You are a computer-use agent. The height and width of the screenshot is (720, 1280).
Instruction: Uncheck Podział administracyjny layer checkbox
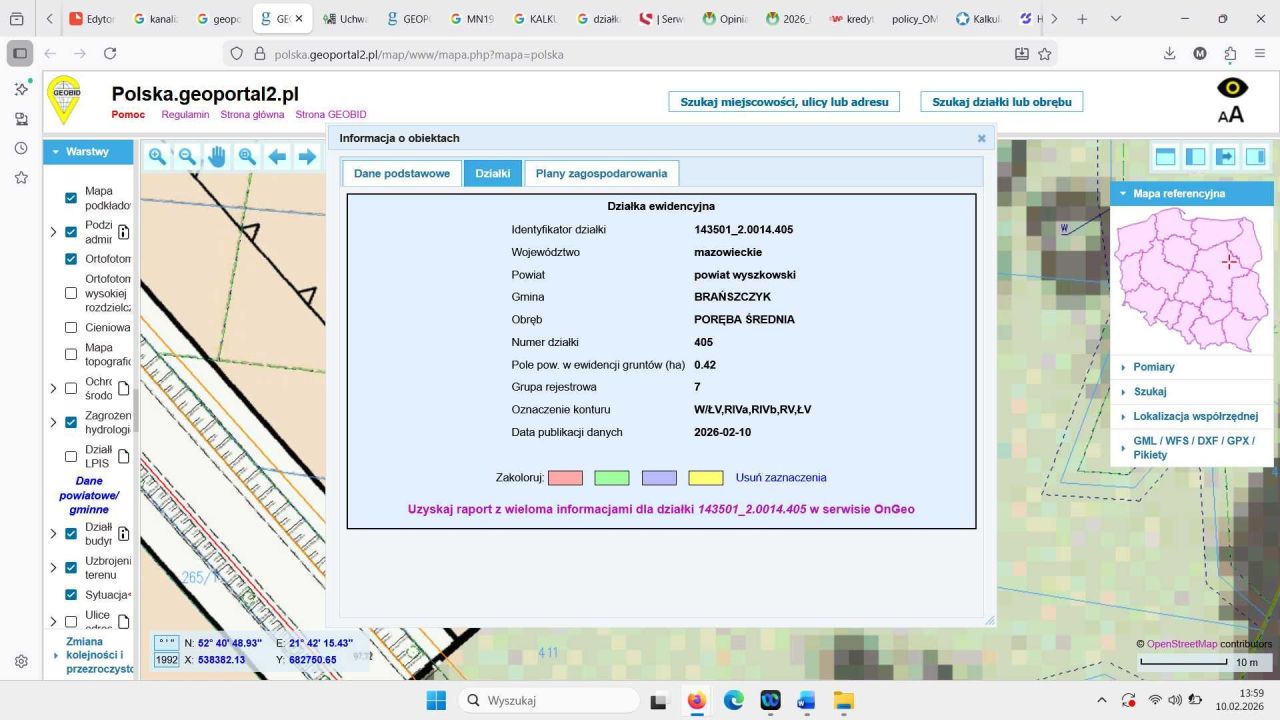click(71, 232)
